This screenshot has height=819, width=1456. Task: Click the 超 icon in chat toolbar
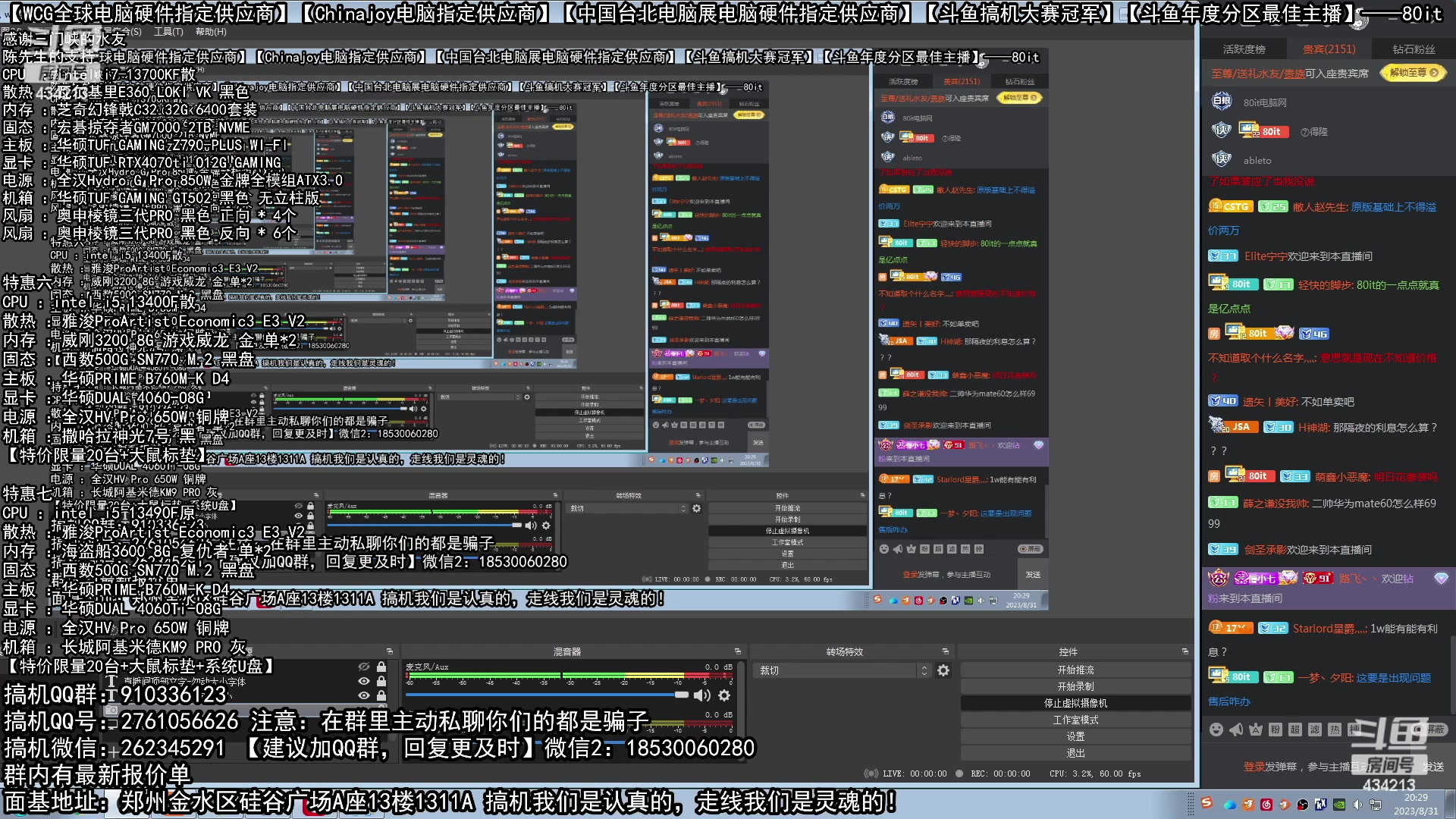point(1295,730)
